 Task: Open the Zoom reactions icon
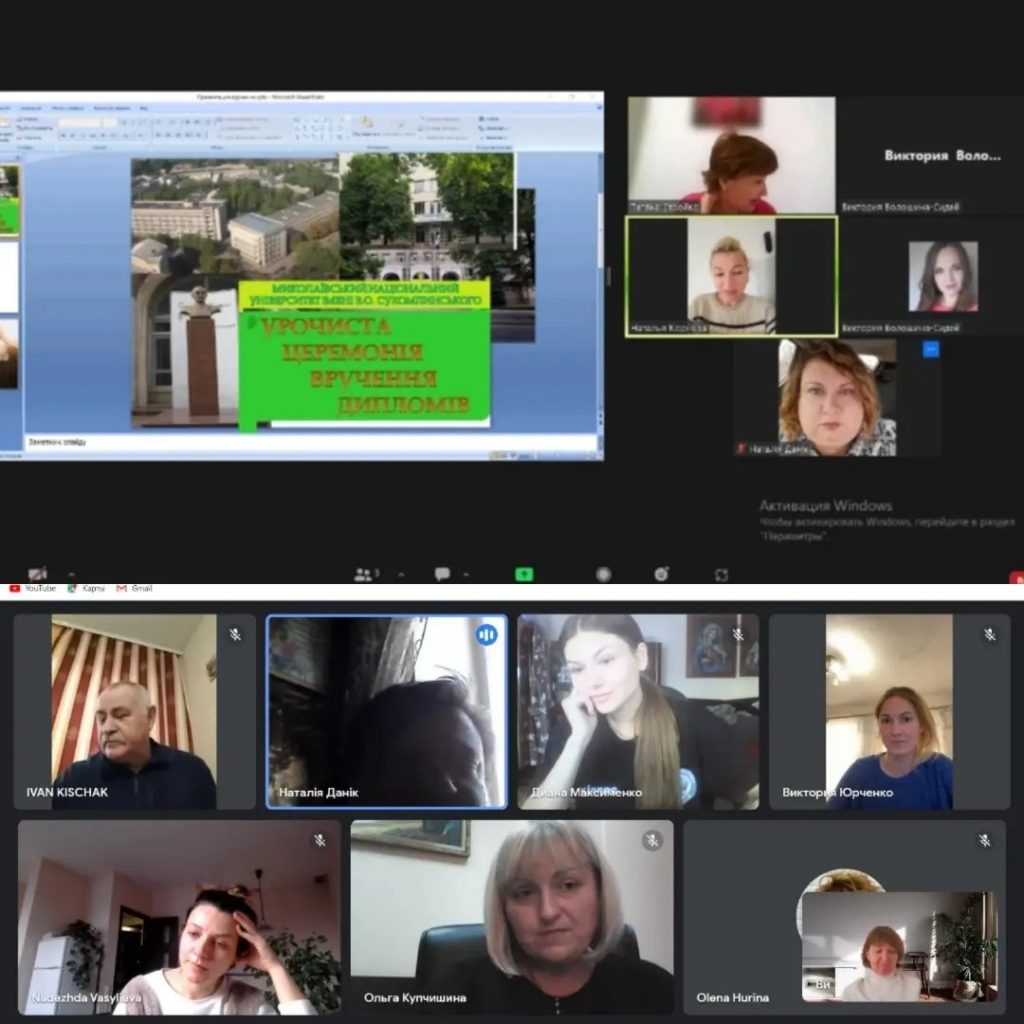tap(661, 574)
